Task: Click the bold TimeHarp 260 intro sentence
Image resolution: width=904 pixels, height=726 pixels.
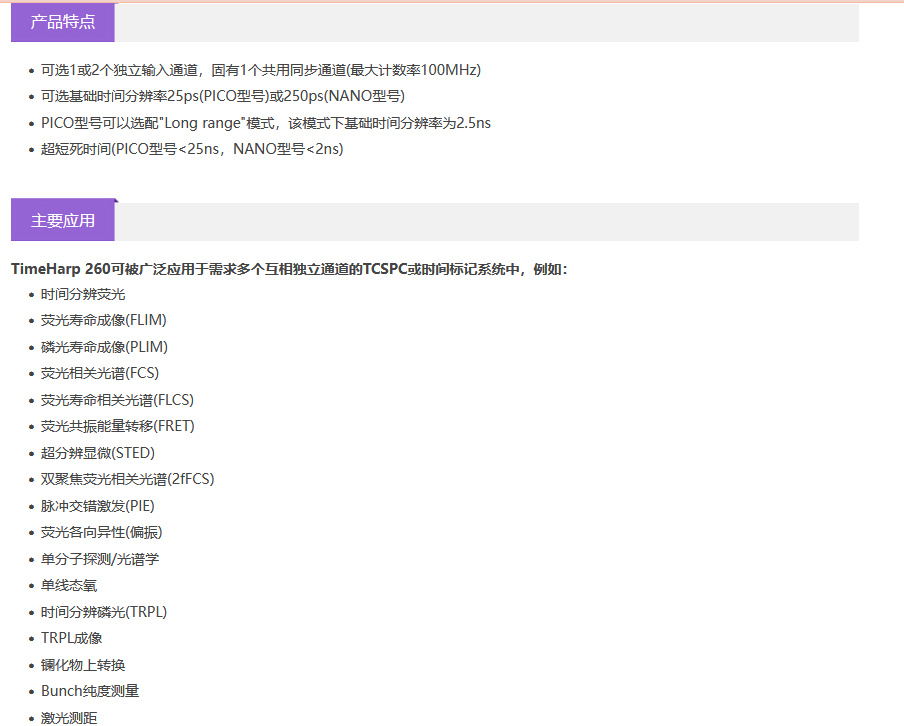Action: coord(289,269)
